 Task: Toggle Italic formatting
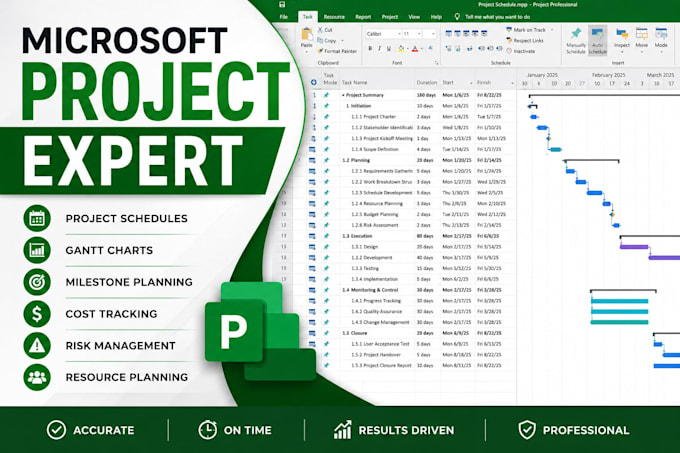point(379,49)
